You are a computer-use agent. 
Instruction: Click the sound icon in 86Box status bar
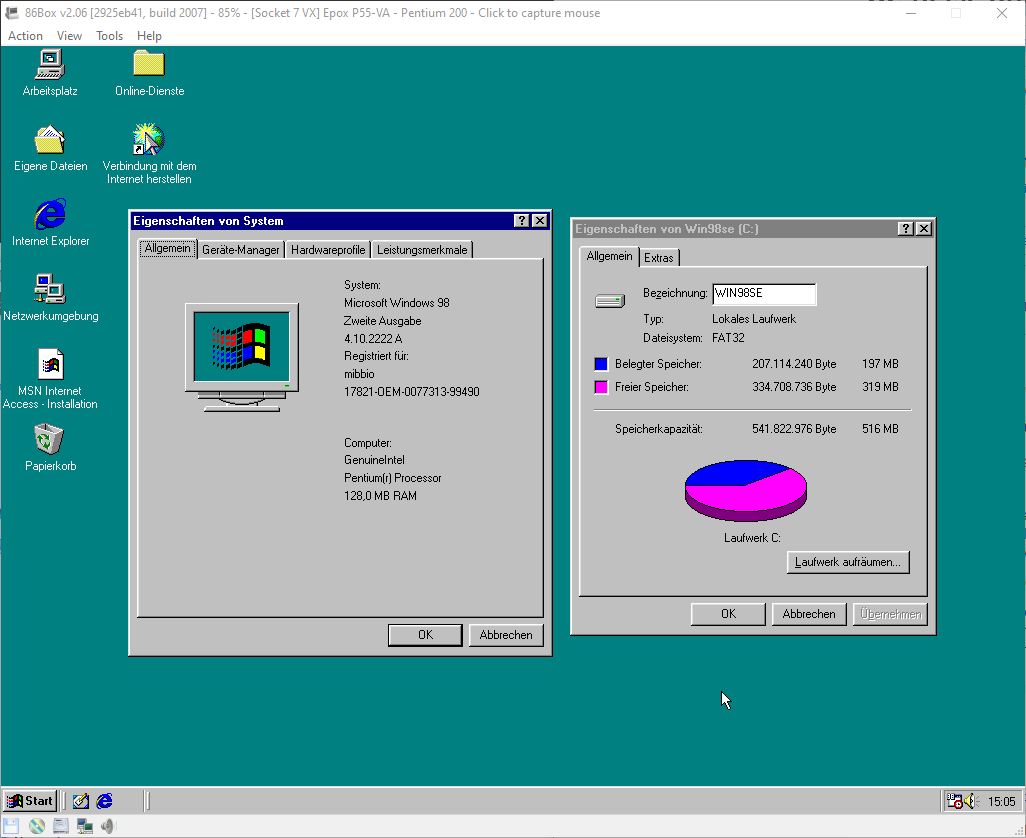tap(106, 825)
